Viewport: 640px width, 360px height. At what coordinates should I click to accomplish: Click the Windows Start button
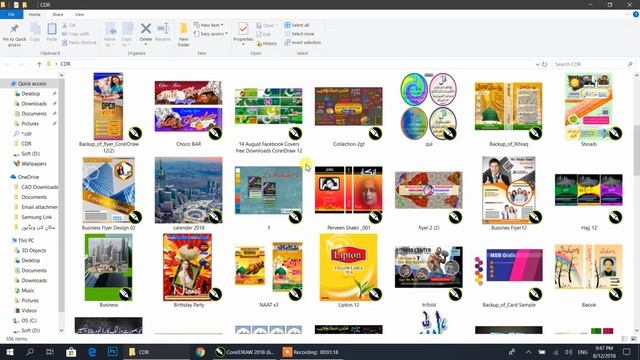(10, 352)
